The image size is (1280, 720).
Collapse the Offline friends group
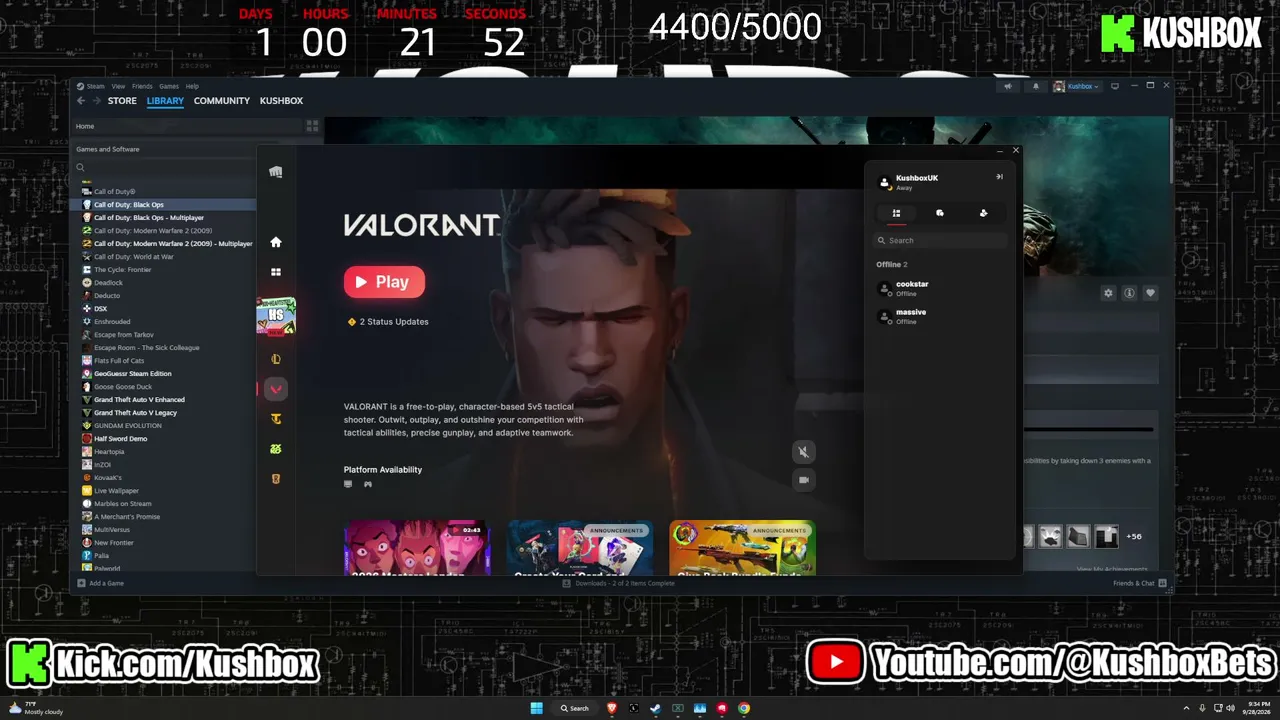(891, 265)
